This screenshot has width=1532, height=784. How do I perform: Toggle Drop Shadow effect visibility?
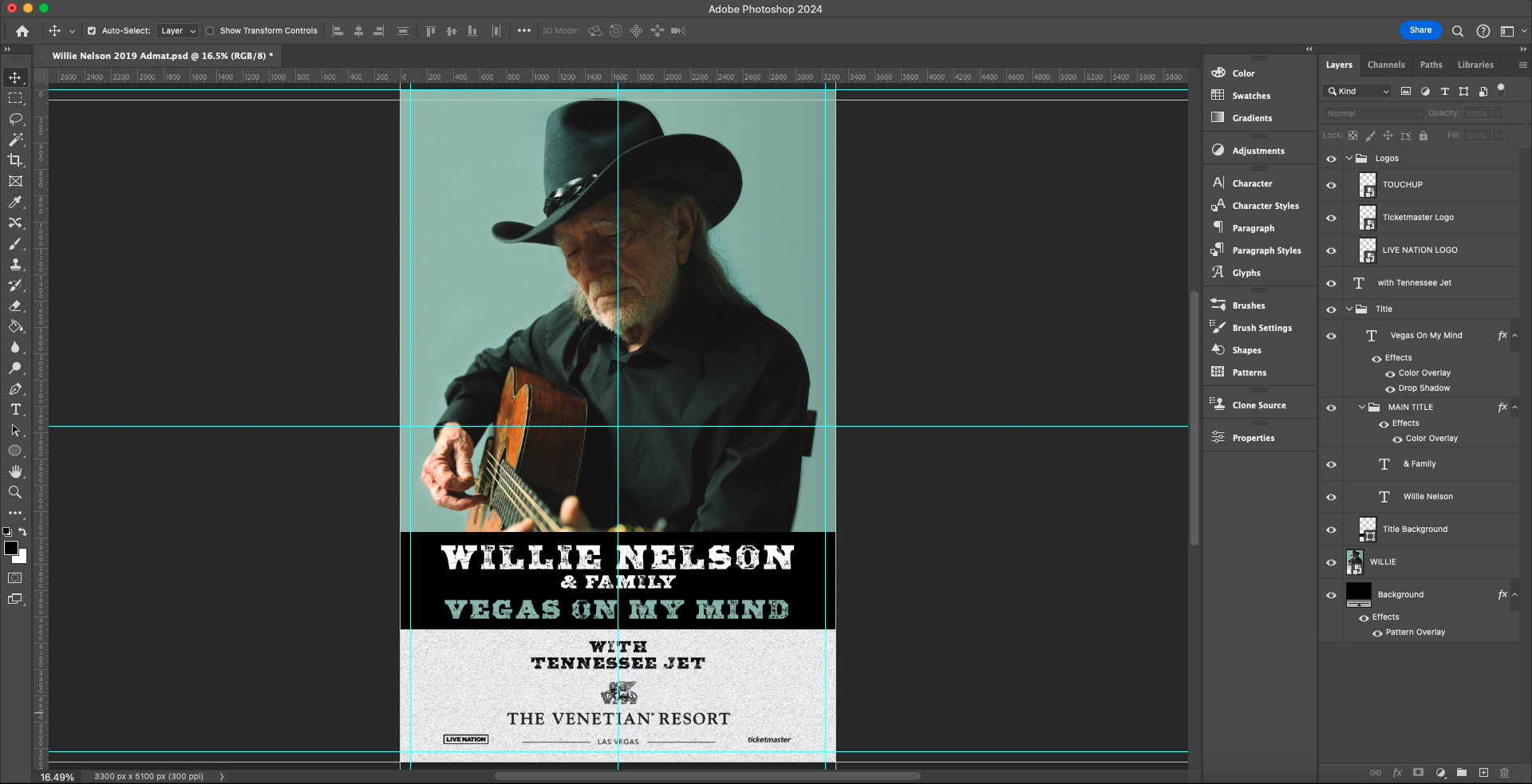click(1391, 389)
